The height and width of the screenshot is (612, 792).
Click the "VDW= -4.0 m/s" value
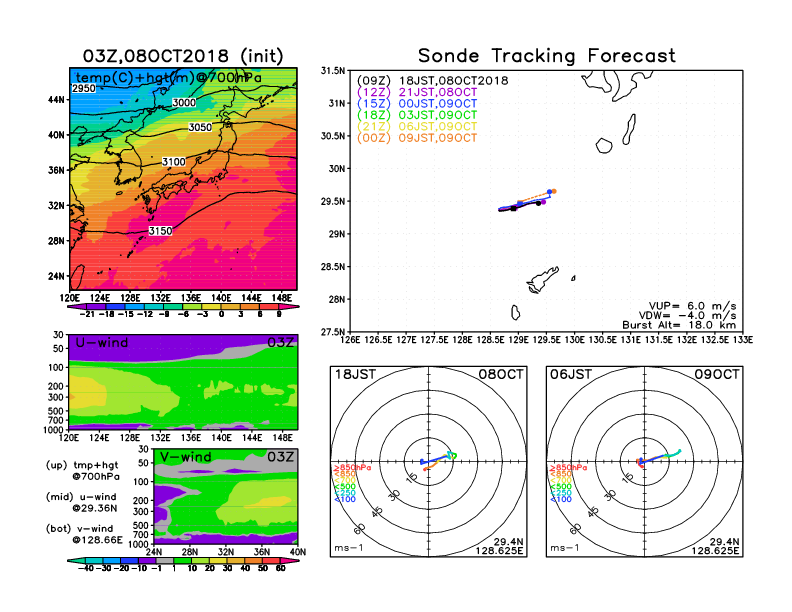point(687,316)
